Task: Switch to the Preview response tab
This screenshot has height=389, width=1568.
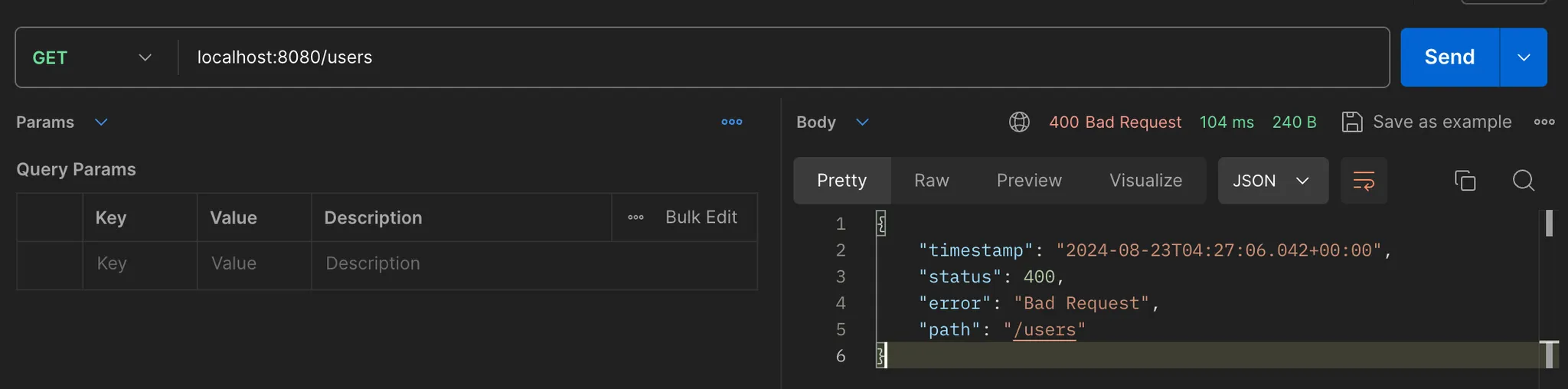Action: click(1028, 181)
